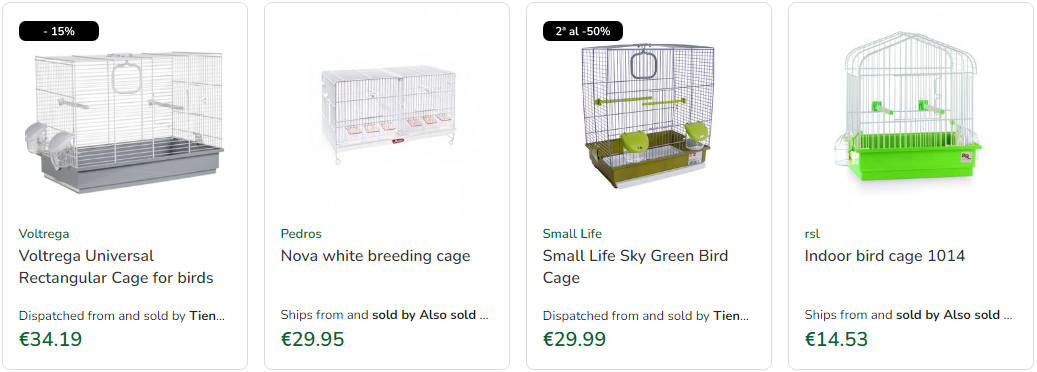Click the €29.99 price
The height and width of the screenshot is (372, 1037).
point(574,339)
